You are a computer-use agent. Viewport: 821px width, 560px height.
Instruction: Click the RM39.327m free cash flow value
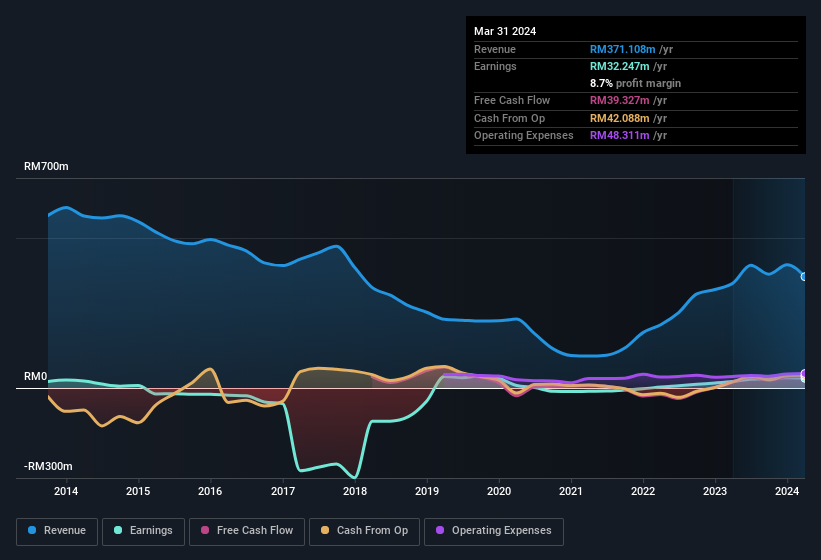[619, 100]
